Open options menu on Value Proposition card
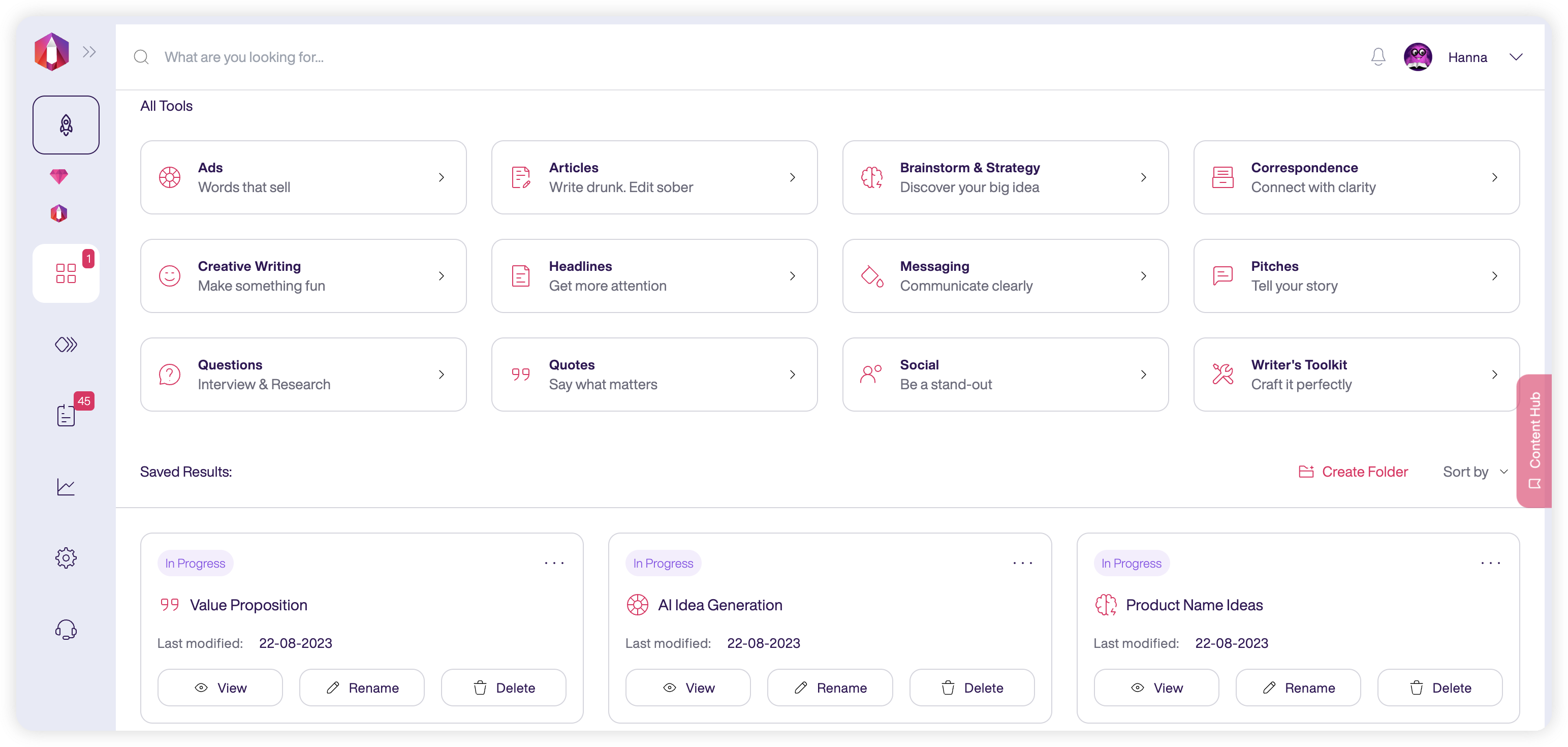Viewport: 1568px width, 747px height. coord(554,563)
